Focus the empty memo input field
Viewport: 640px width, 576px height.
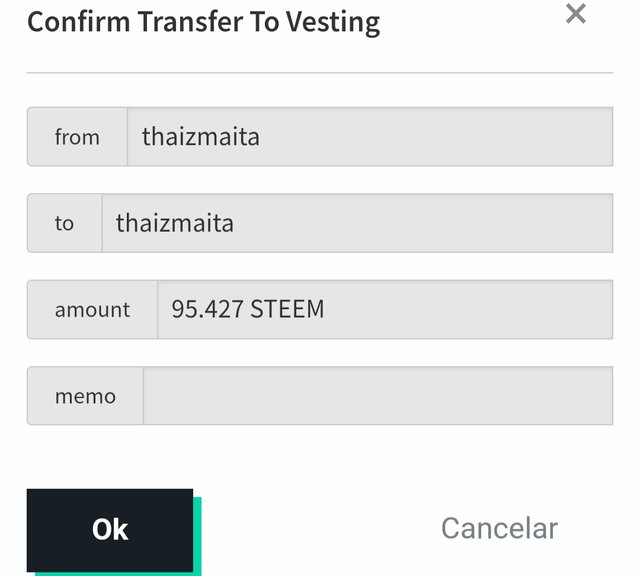[377, 396]
